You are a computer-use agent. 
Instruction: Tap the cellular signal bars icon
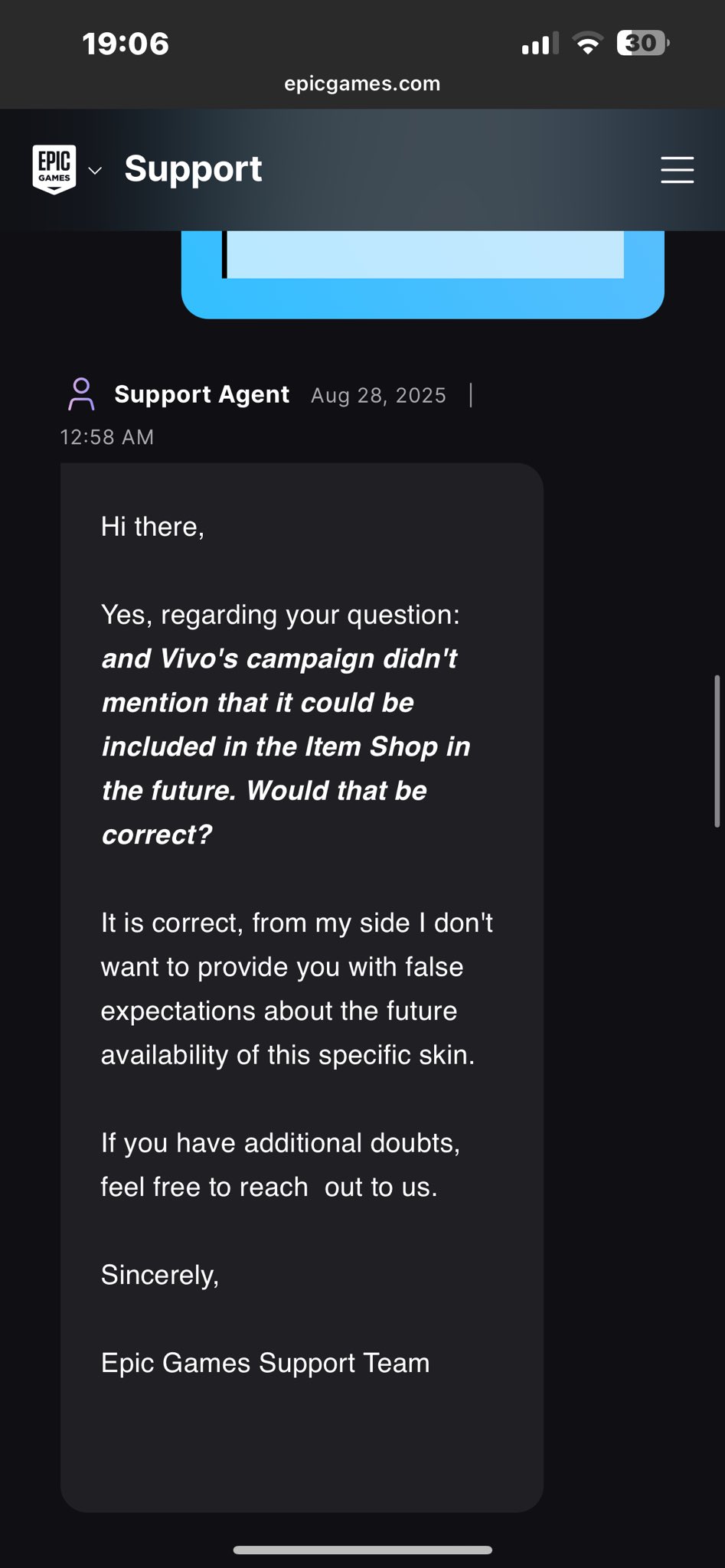(540, 44)
